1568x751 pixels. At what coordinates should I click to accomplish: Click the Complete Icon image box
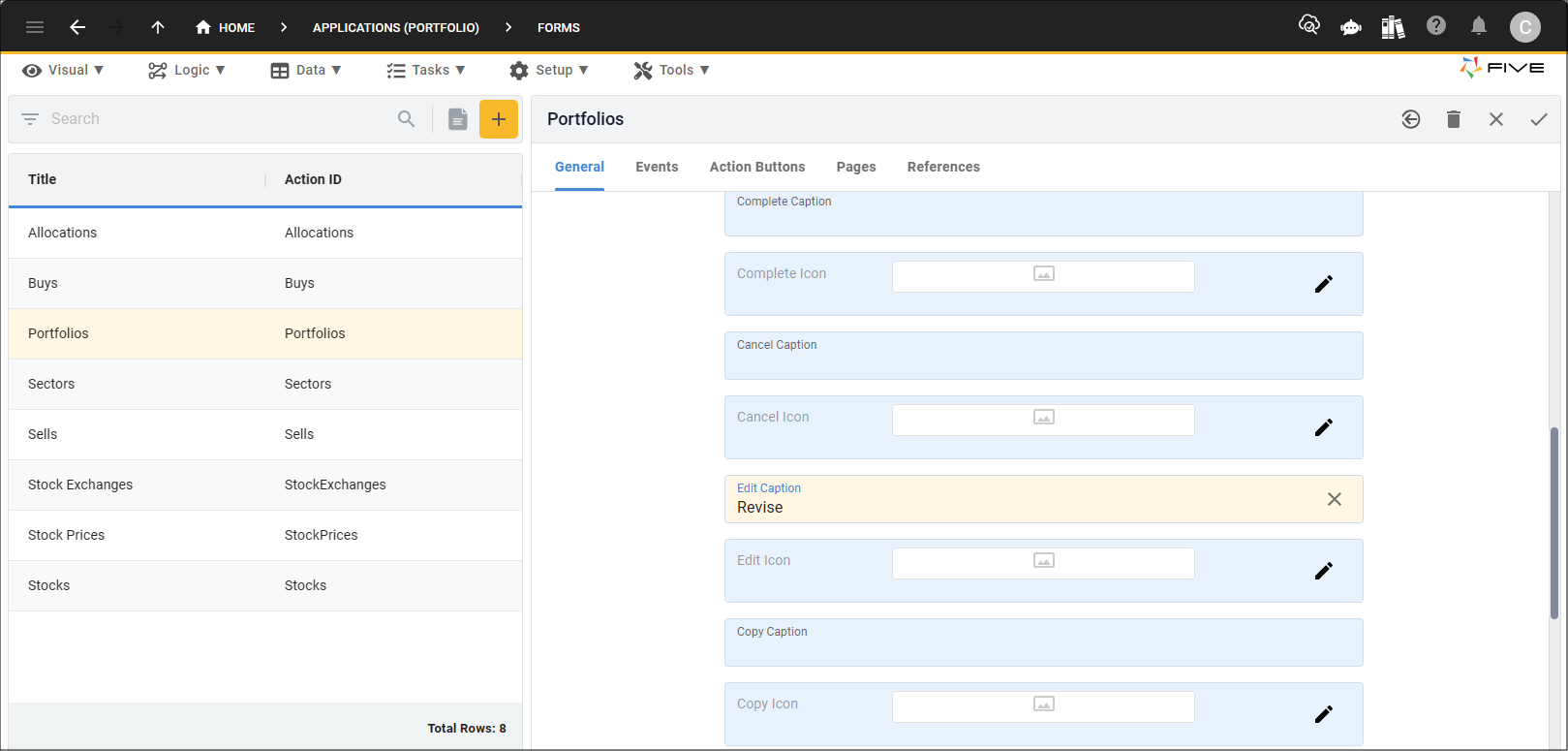pyautogui.click(x=1043, y=276)
